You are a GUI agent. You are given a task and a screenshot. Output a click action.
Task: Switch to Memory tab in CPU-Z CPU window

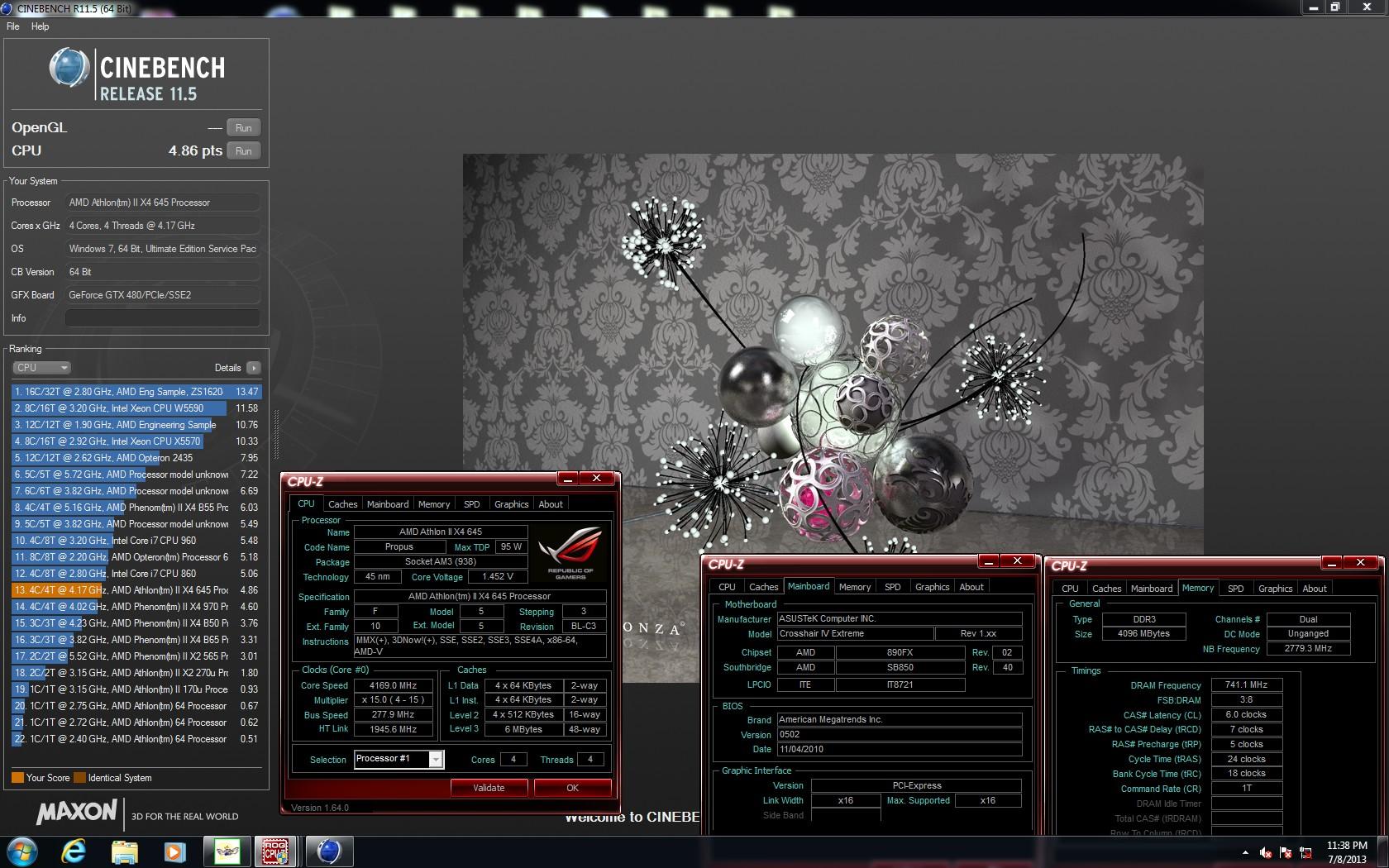pyautogui.click(x=434, y=504)
